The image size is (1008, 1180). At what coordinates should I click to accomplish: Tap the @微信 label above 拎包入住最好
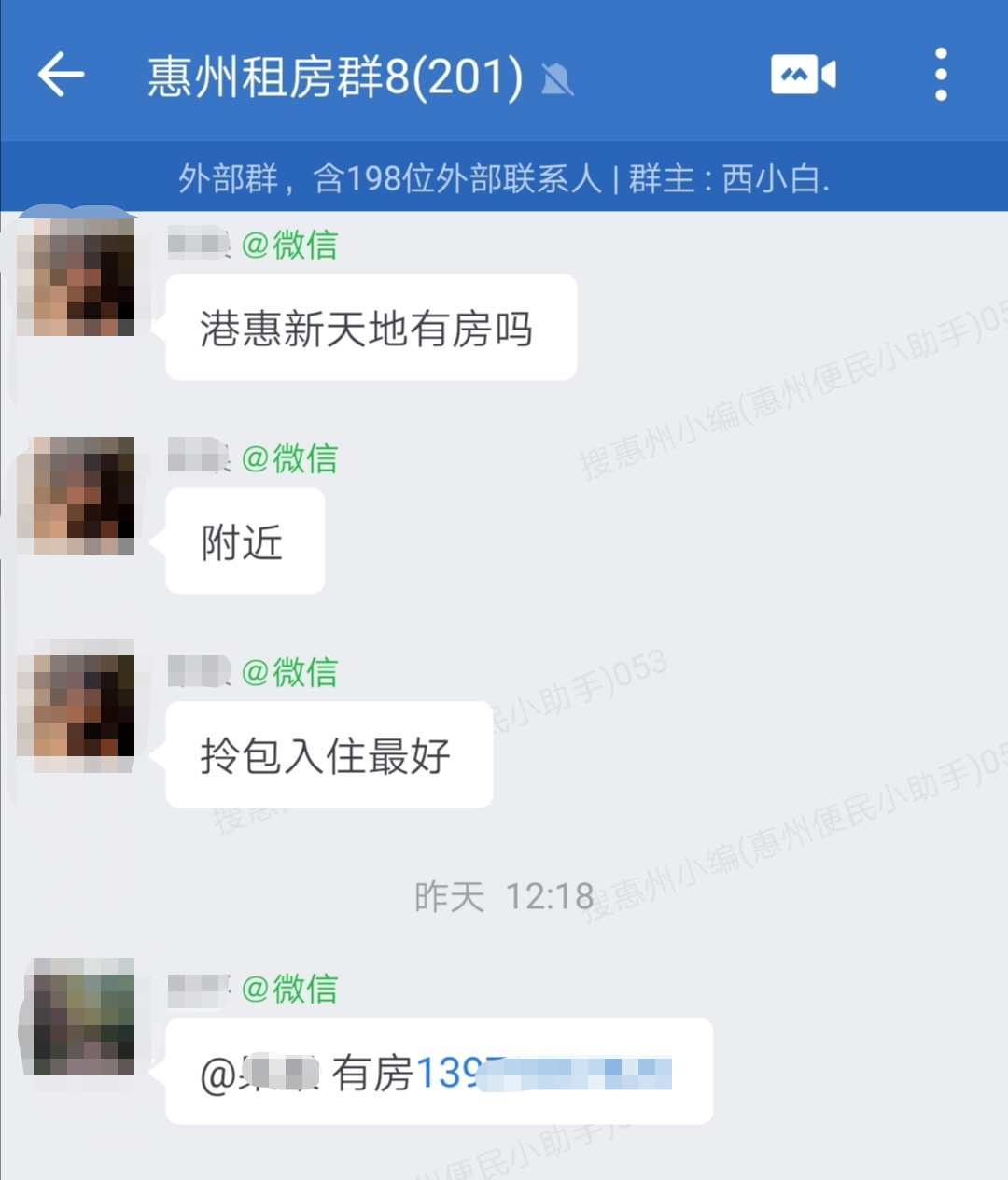point(289,672)
